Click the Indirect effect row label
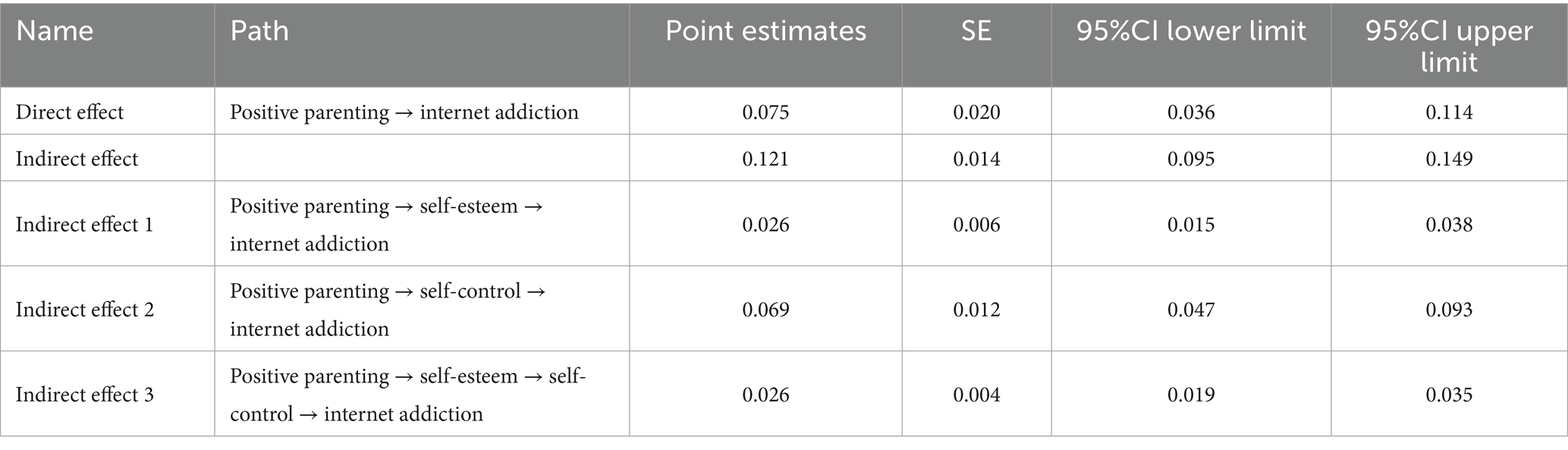Viewport: 1568px width, 450px height. [x=77, y=159]
